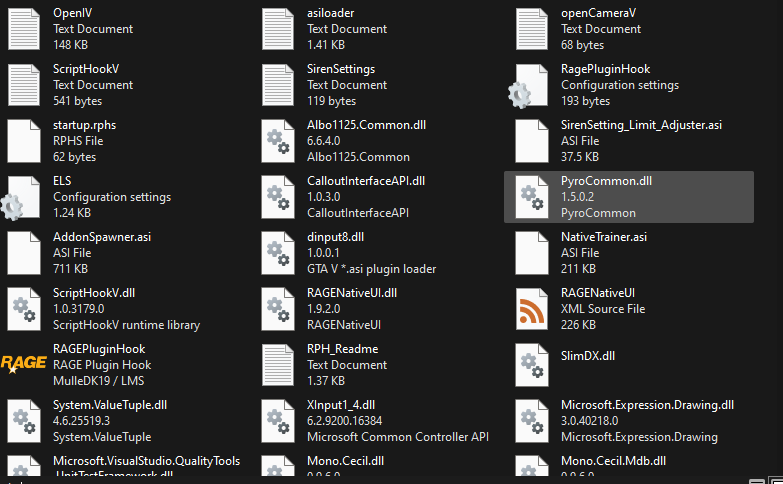
Task: Click the 'RAGEPluginHook' application name
Action: click(99, 349)
